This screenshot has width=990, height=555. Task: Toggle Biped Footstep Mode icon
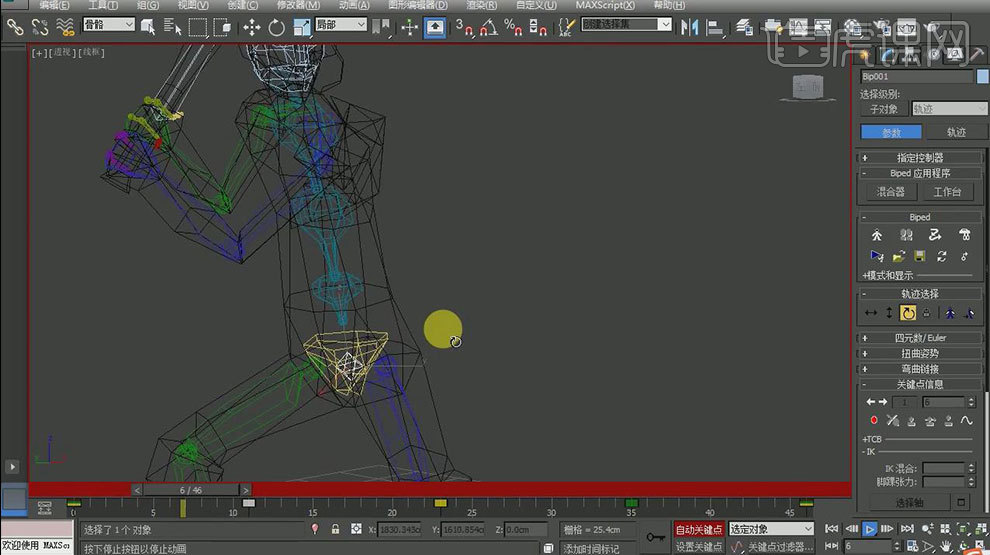click(x=906, y=235)
